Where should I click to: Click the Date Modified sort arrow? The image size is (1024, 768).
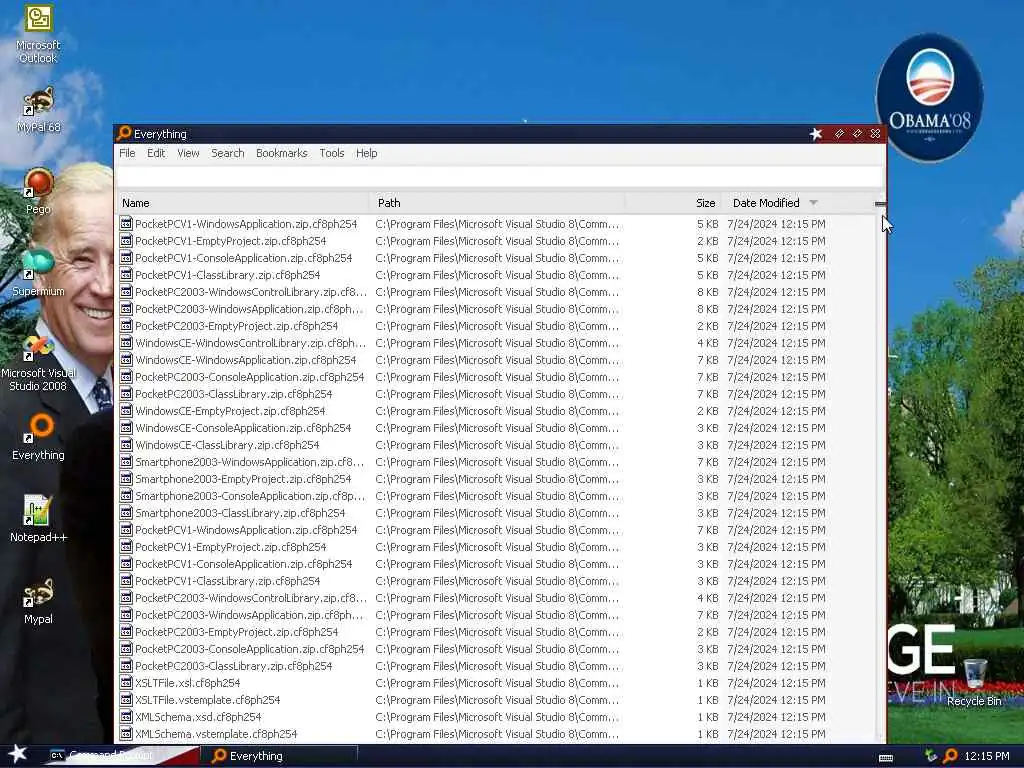(x=813, y=202)
